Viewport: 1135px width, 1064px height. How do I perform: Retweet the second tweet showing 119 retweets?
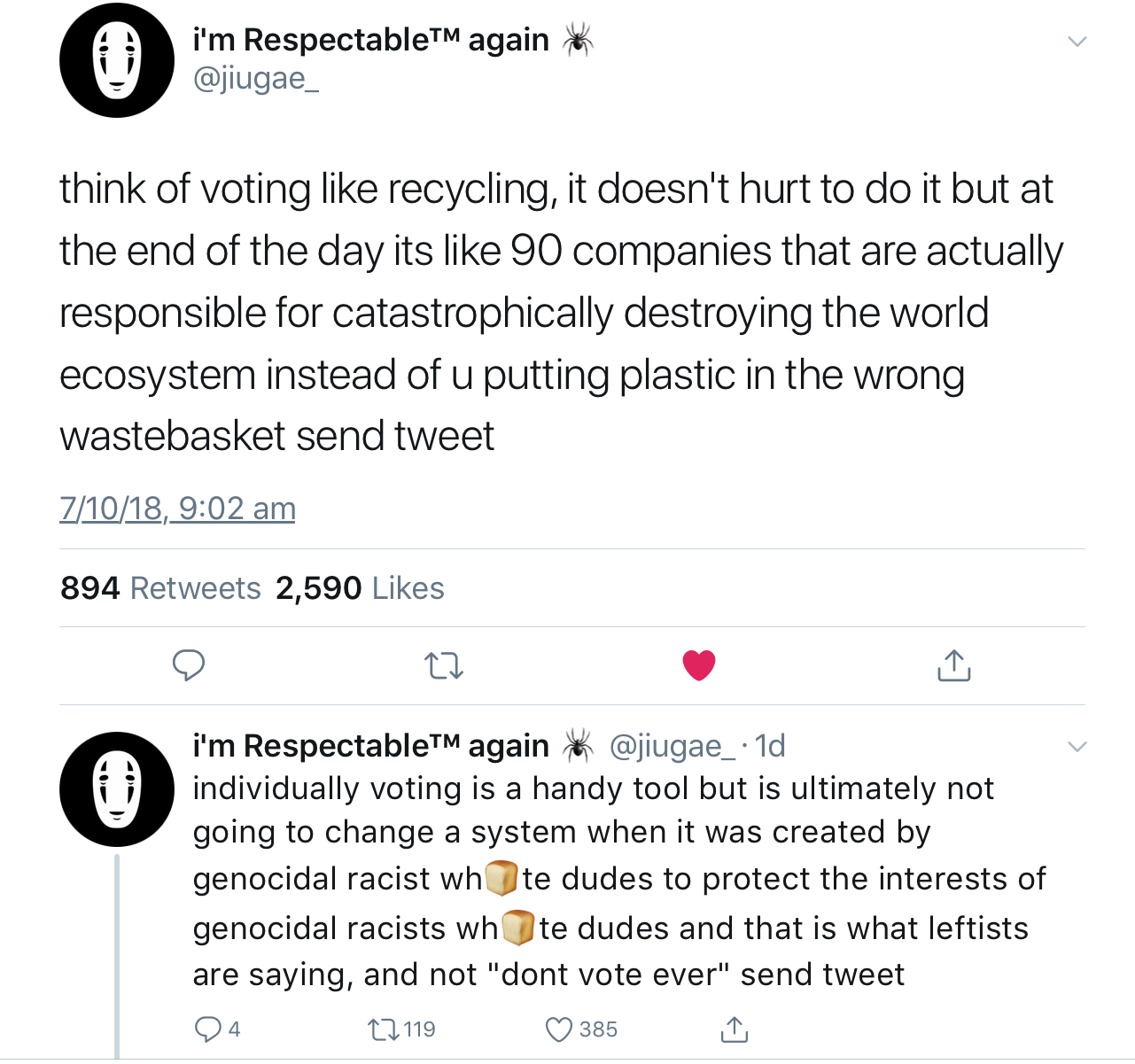(x=401, y=1029)
